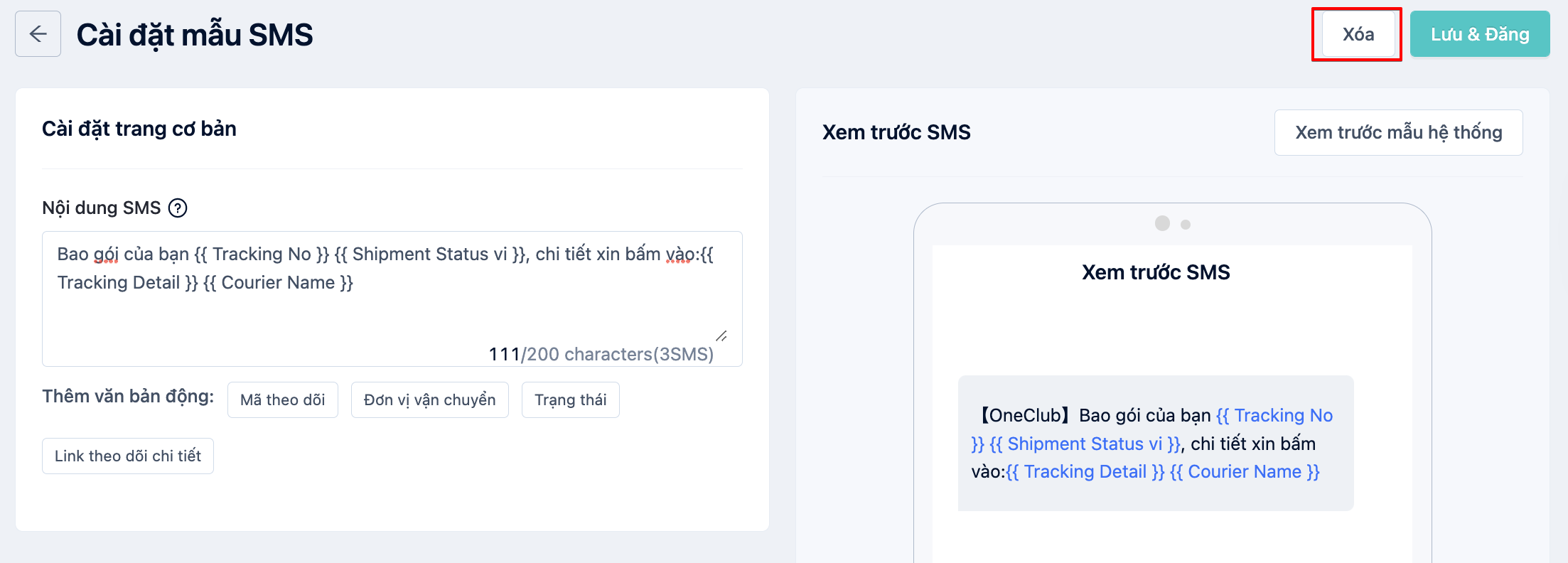1568x563 pixels.
Task: Open Xem trước mẫu hệ thống preview
Action: [1398, 132]
